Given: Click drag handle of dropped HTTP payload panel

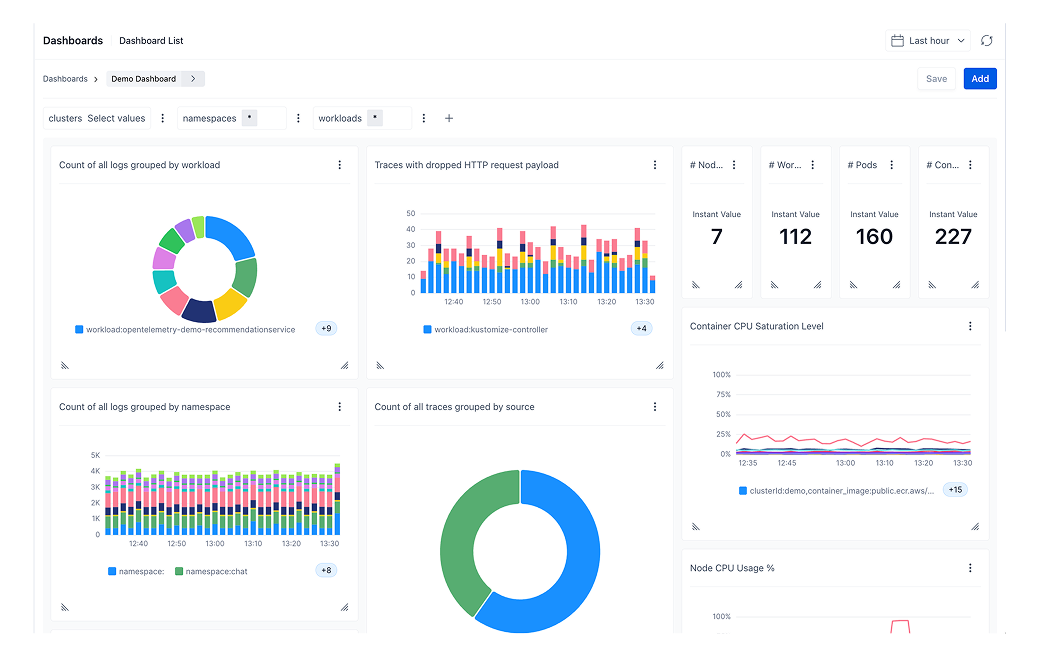Looking at the screenshot, I should [x=380, y=365].
